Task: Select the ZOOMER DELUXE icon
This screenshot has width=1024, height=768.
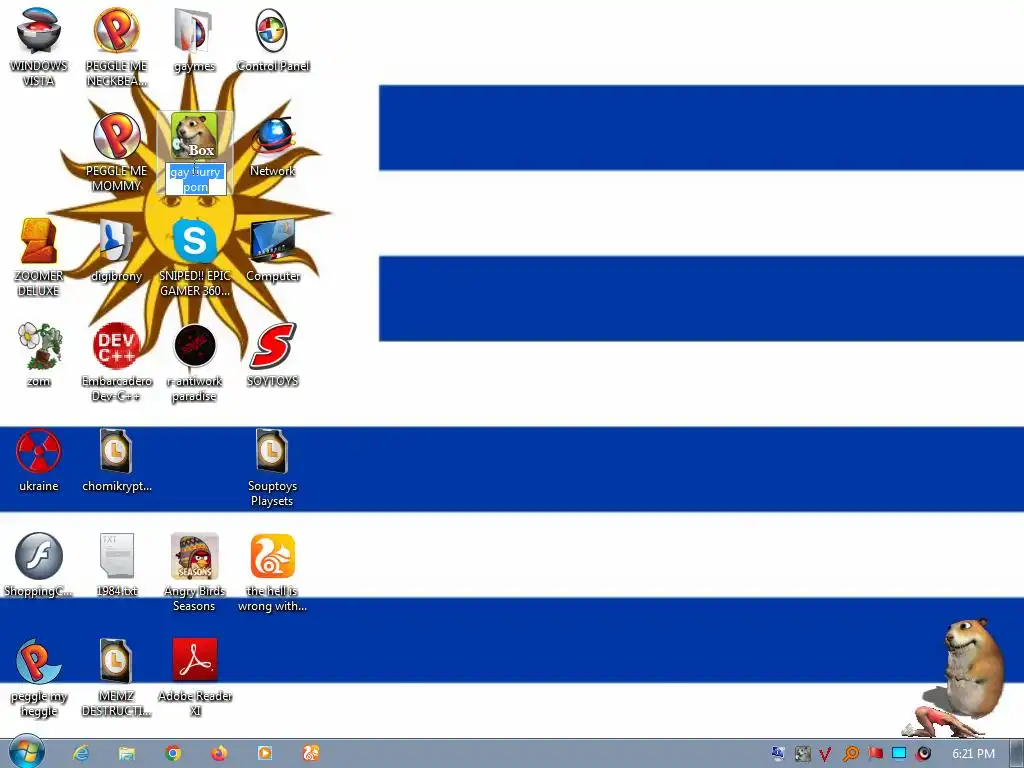Action: point(39,257)
